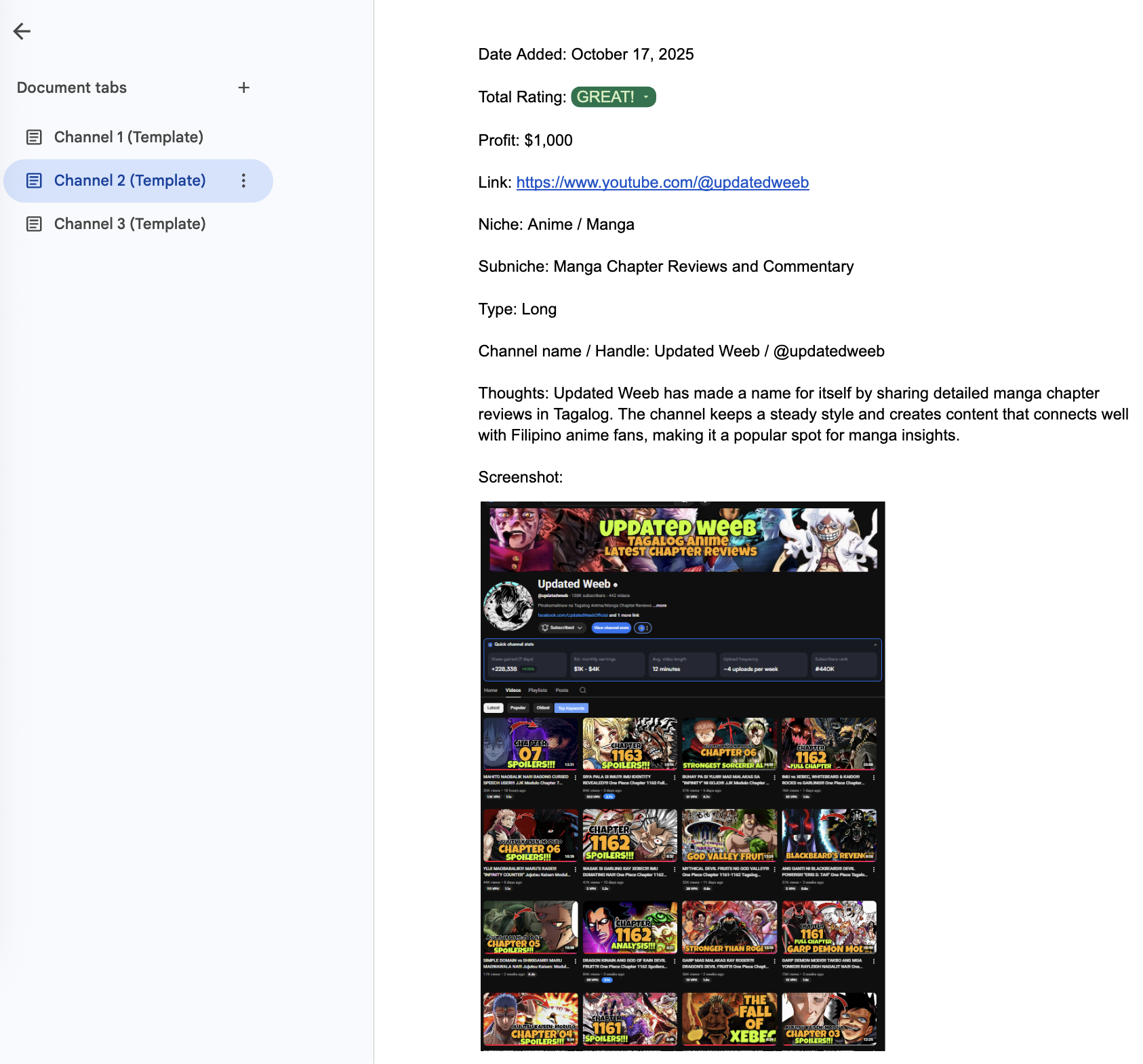
Task: Click the Document tabs heading
Action: point(72,87)
